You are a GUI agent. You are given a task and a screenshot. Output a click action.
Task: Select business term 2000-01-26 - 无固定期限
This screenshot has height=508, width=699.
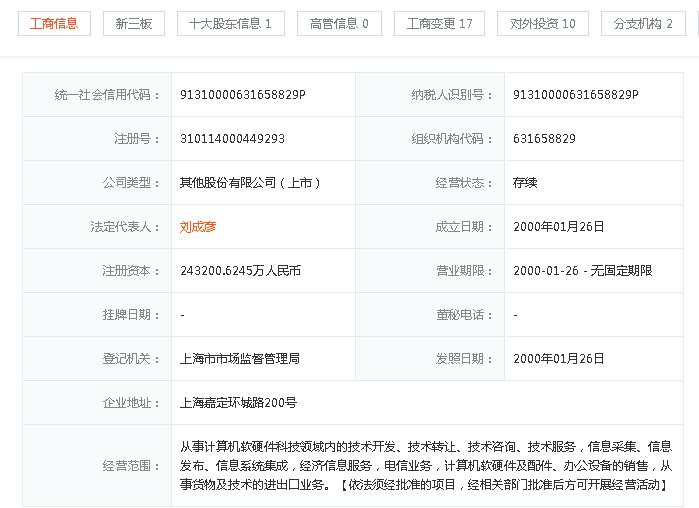(x=583, y=270)
